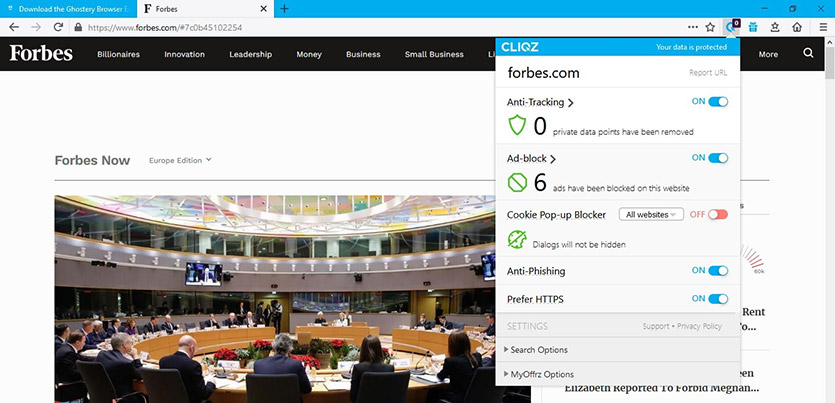Expand the Anti-Tracking details chevron
This screenshot has height=403, width=835.
click(570, 103)
